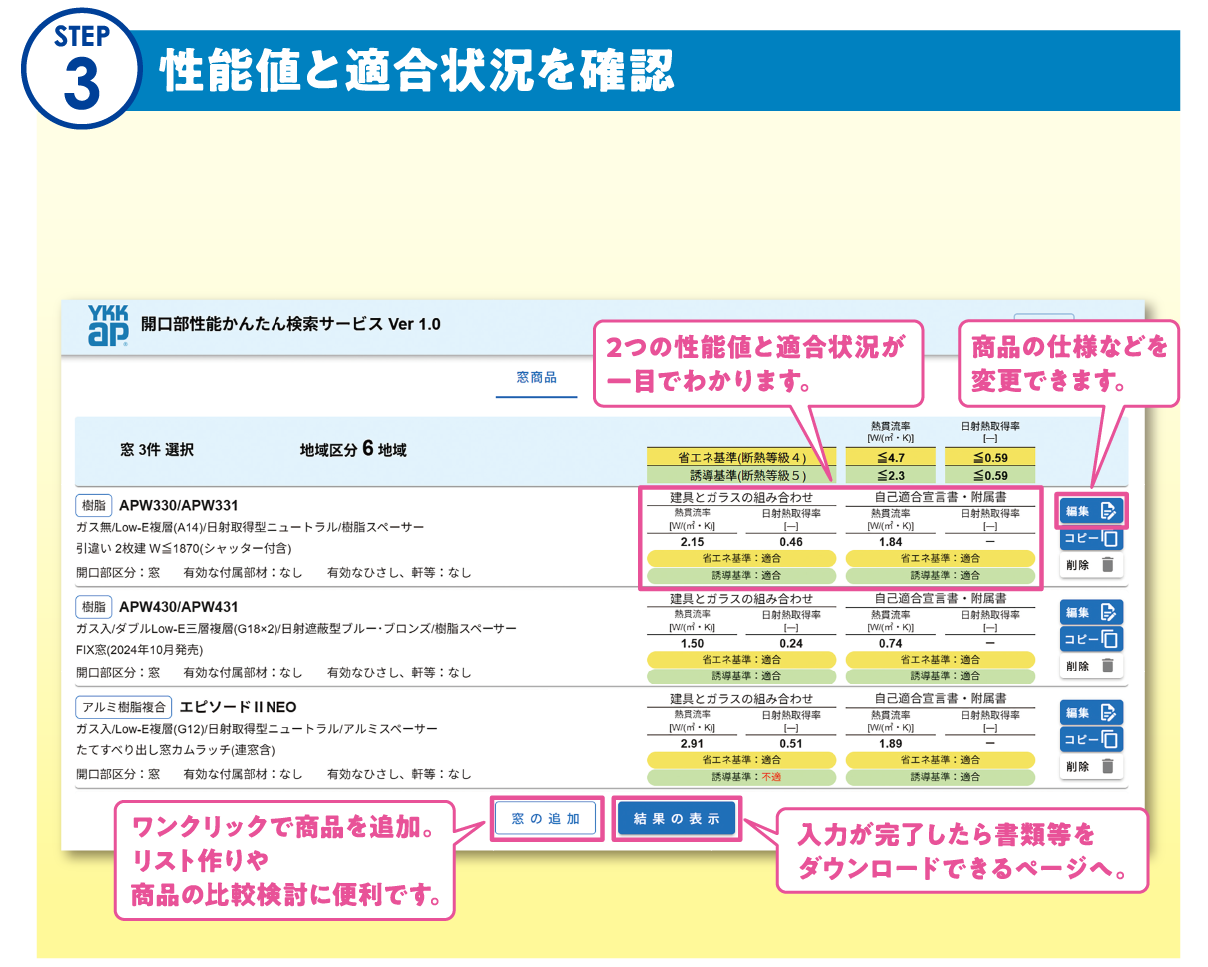Click the trash icon for エピソードⅡNEO
This screenshot has width=1208, height=967.
(x=1090, y=767)
